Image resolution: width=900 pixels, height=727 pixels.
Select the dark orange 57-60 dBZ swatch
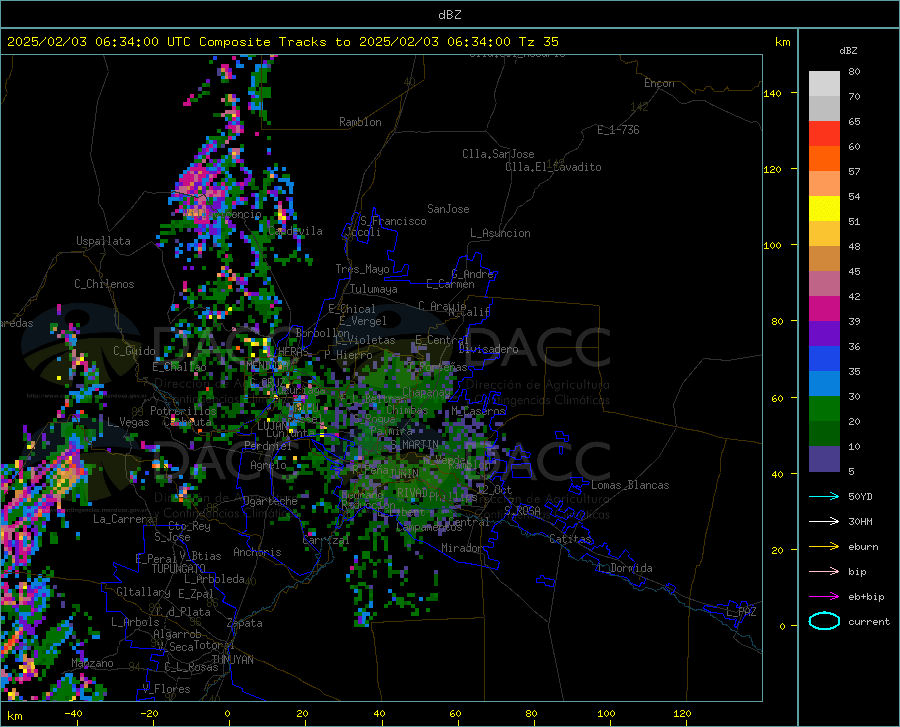pyautogui.click(x=824, y=159)
